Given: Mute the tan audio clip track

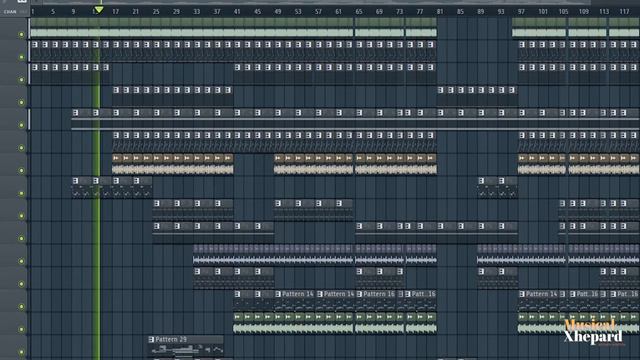Looking at the screenshot, I should pos(22,171).
